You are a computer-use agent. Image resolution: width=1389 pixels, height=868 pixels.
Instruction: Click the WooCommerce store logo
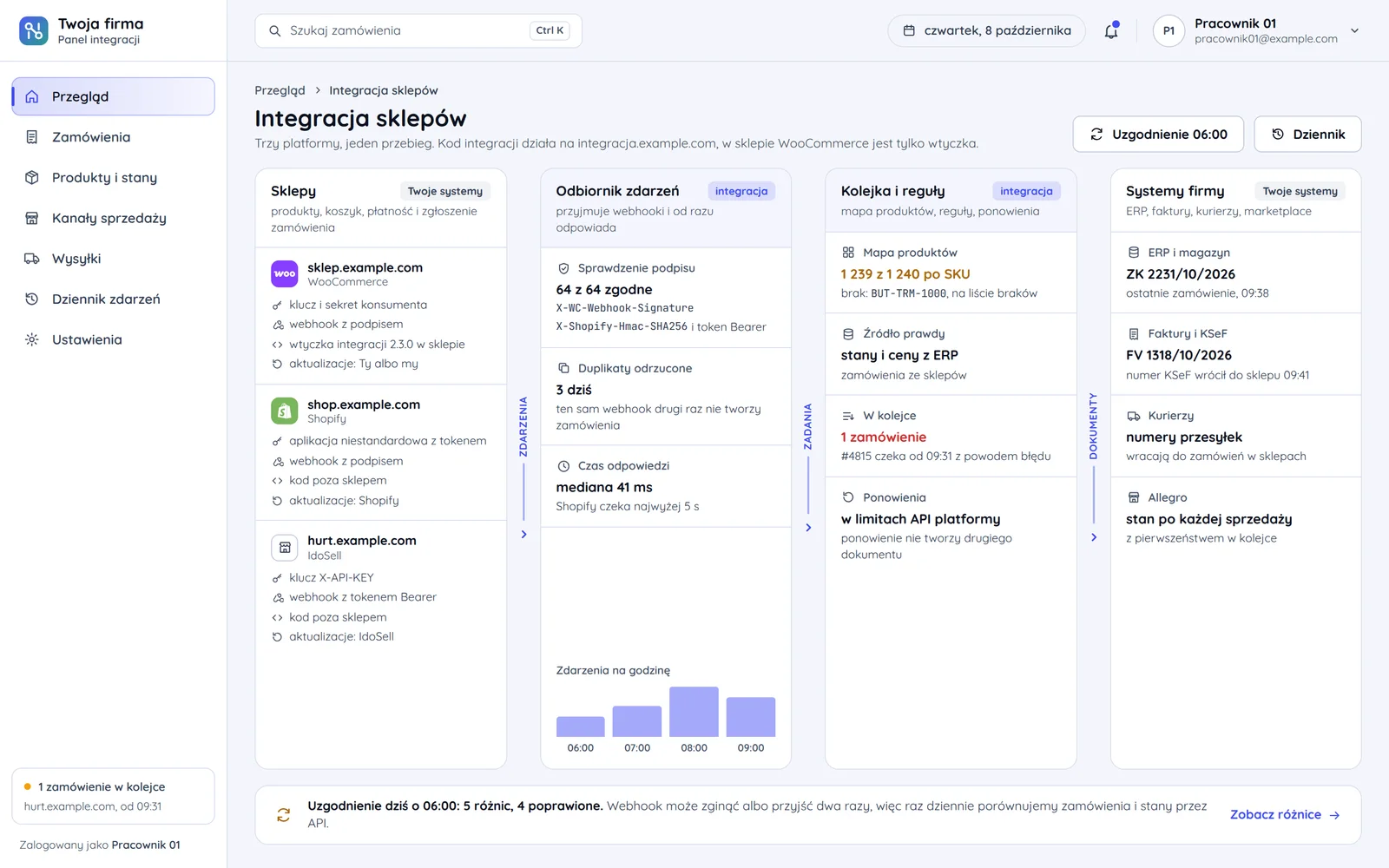pos(285,273)
